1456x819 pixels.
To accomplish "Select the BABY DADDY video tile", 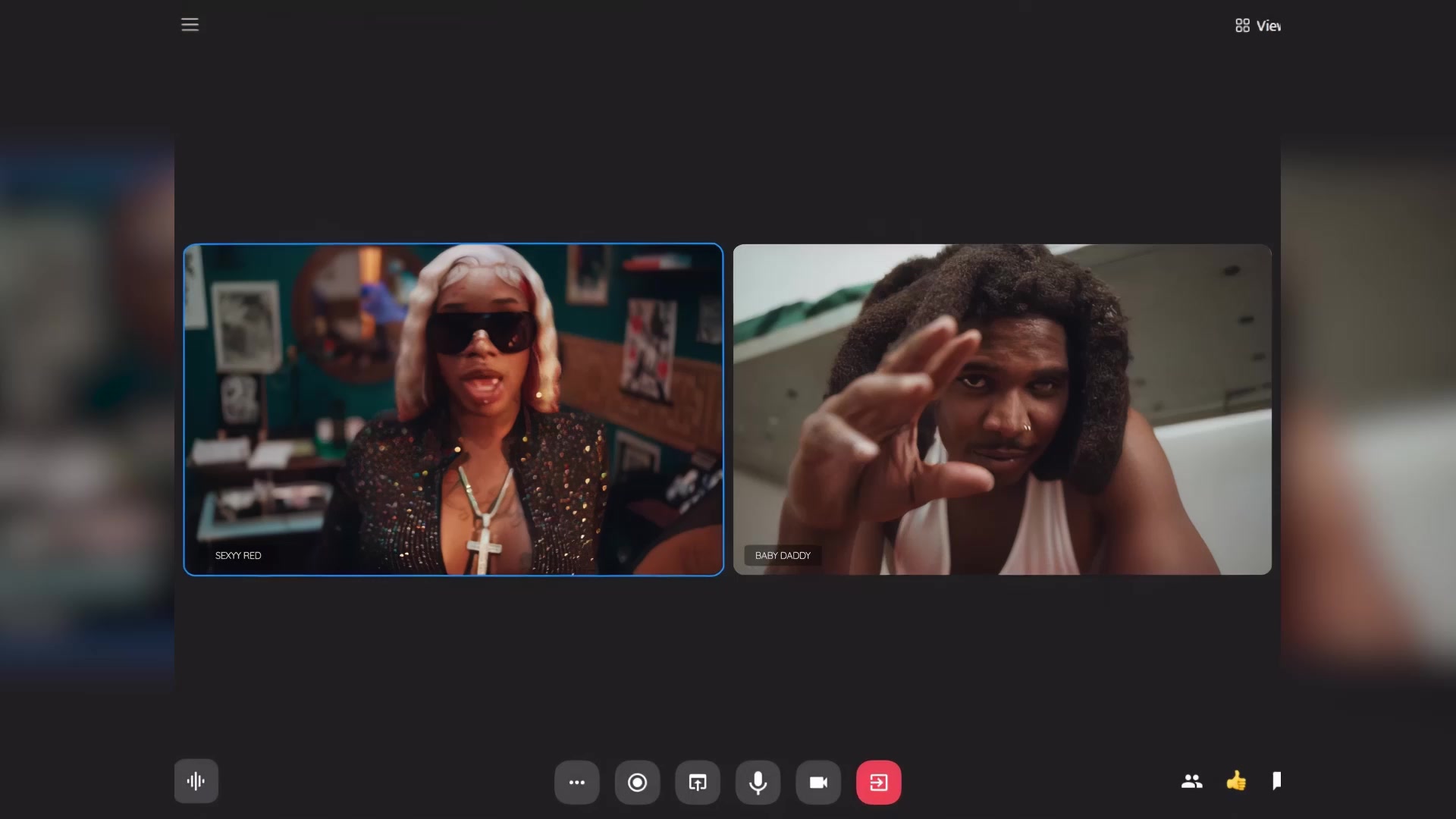I will [1003, 409].
